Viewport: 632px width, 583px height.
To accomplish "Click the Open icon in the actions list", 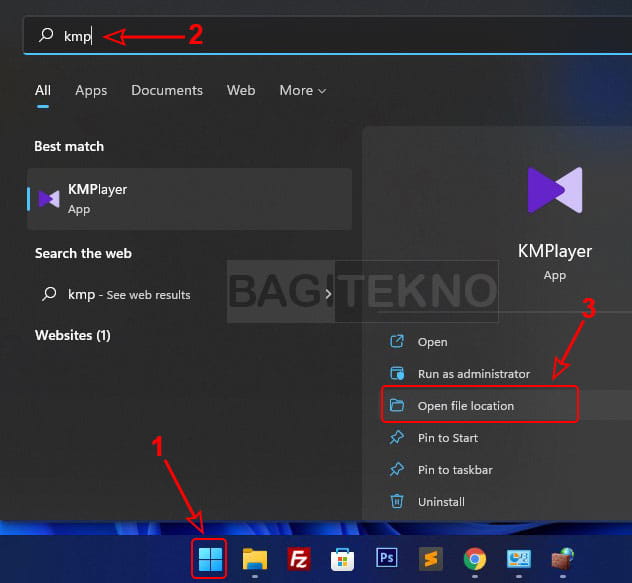I will [397, 341].
